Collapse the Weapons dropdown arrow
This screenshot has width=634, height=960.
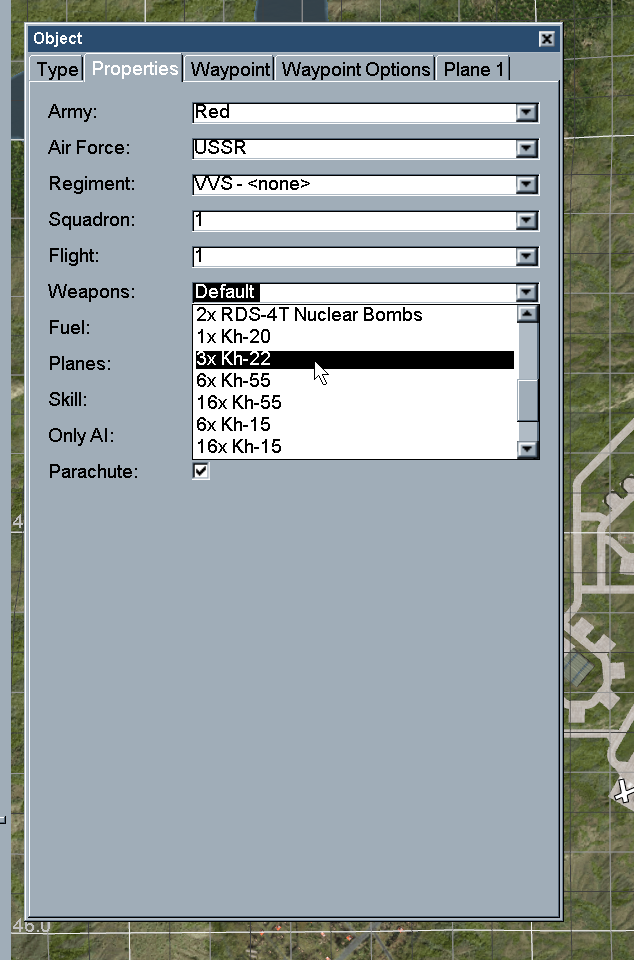526,293
